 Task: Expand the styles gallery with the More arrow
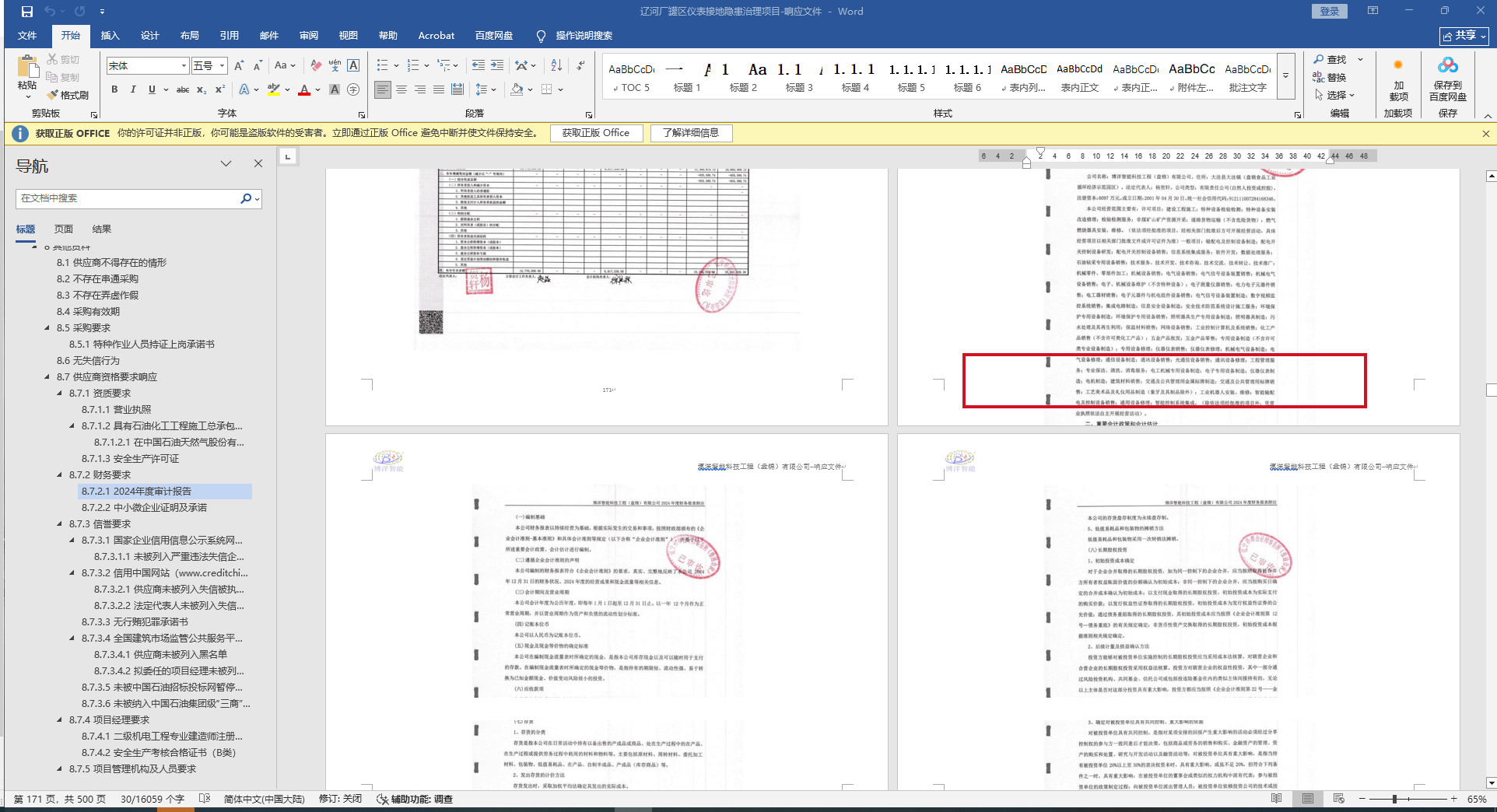pyautogui.click(x=1286, y=75)
